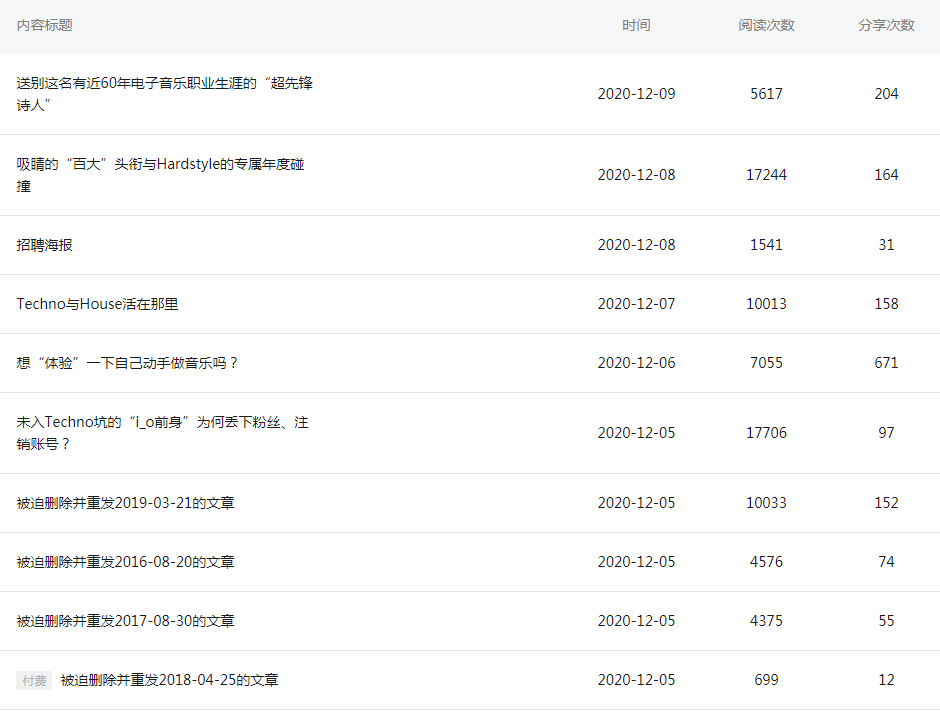Open the article about the “超先锋诗人”
This screenshot has width=940, height=719.
click(x=164, y=94)
